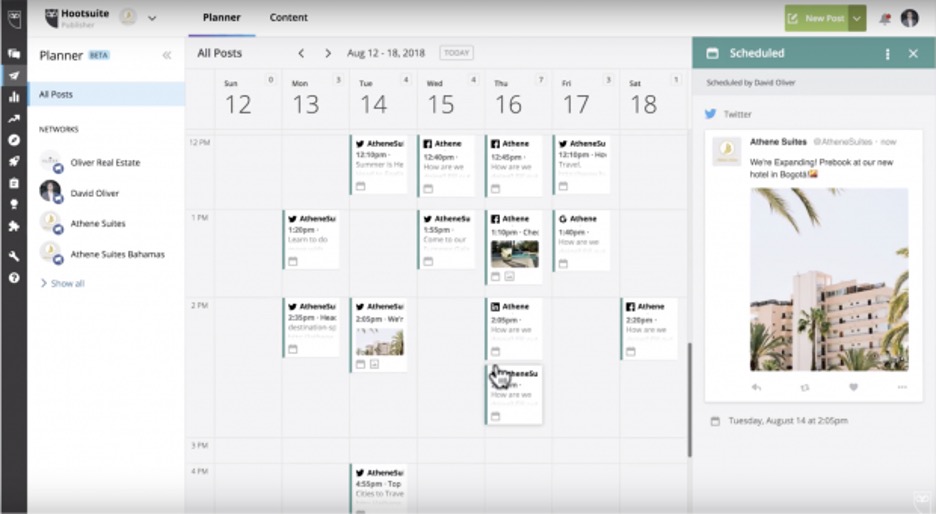Click the New Post button
This screenshot has height=514, width=936.
click(817, 19)
